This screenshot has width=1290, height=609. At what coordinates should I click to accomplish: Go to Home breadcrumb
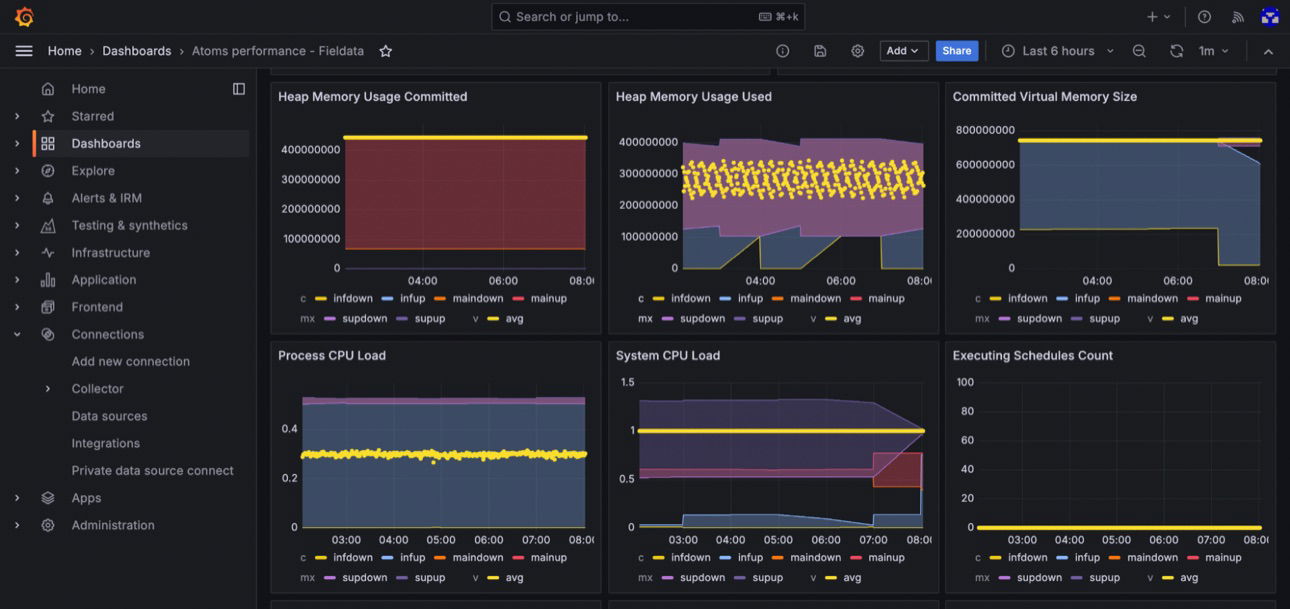[65, 51]
